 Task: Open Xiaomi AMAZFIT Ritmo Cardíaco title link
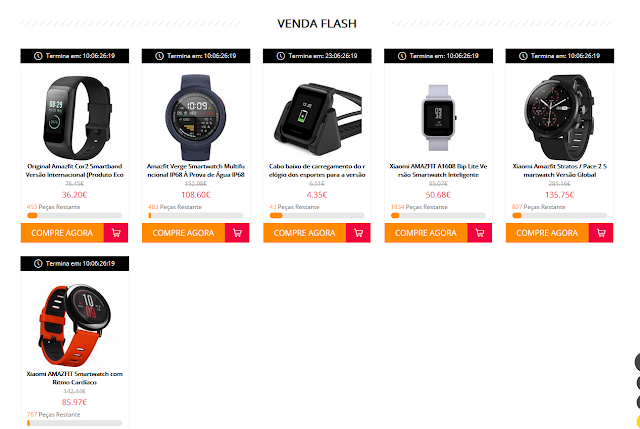coord(75,378)
